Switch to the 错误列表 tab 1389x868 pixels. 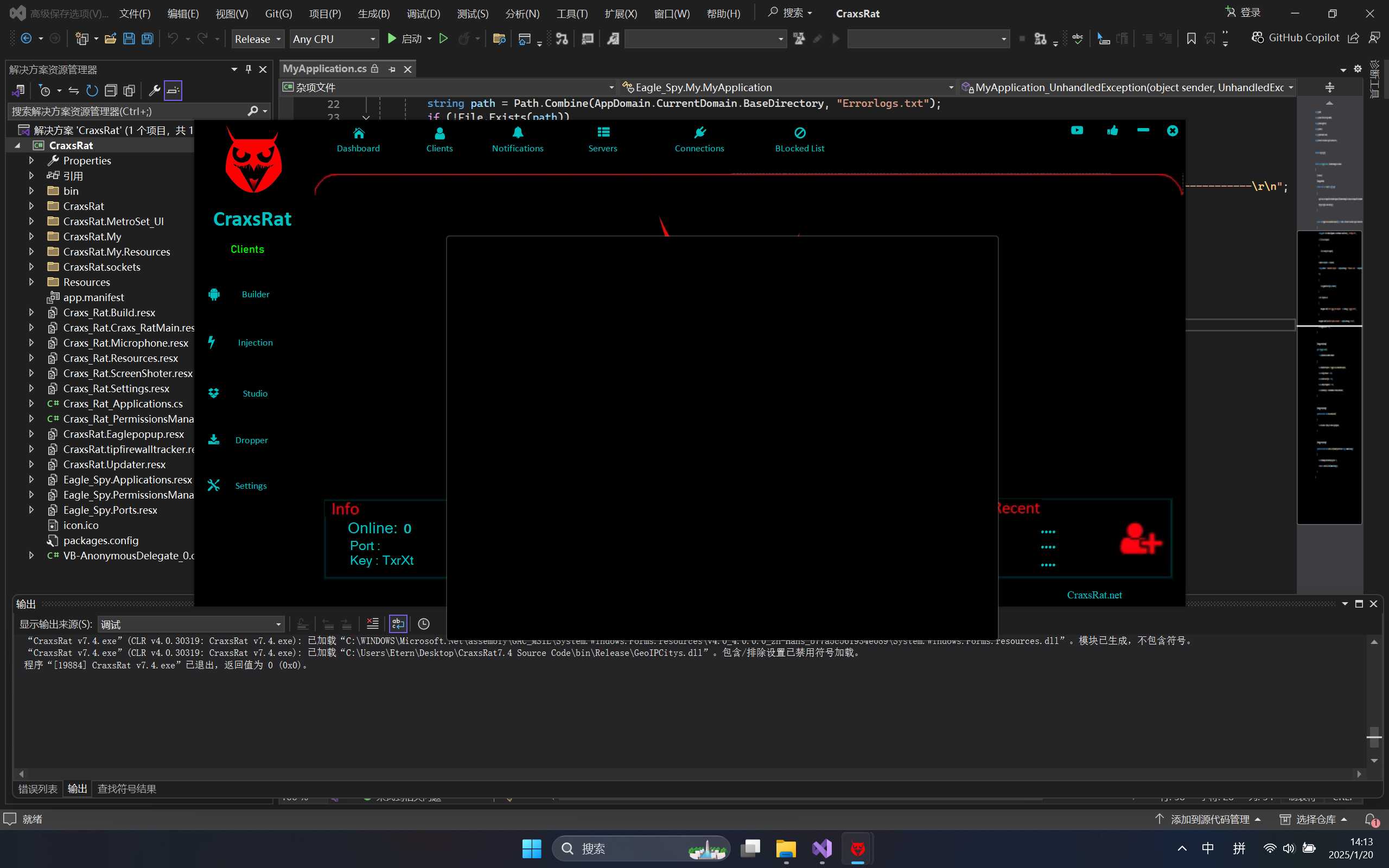[x=38, y=789]
